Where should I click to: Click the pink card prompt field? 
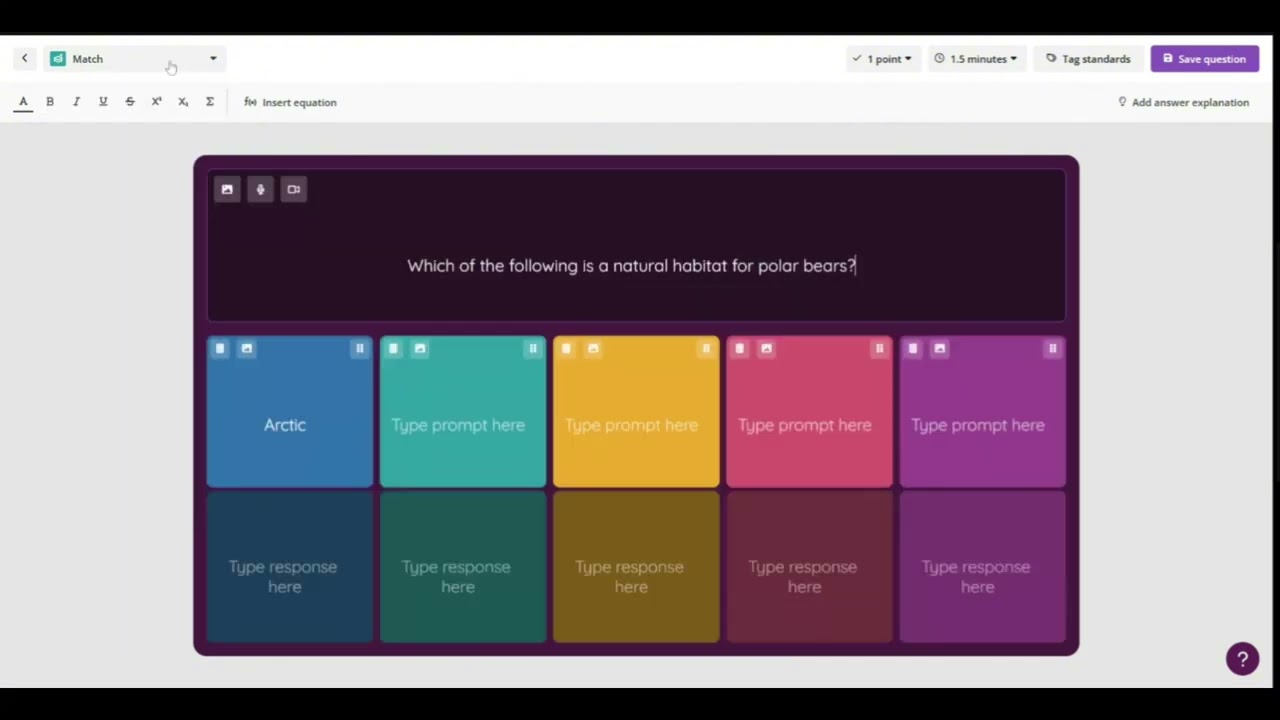(804, 425)
